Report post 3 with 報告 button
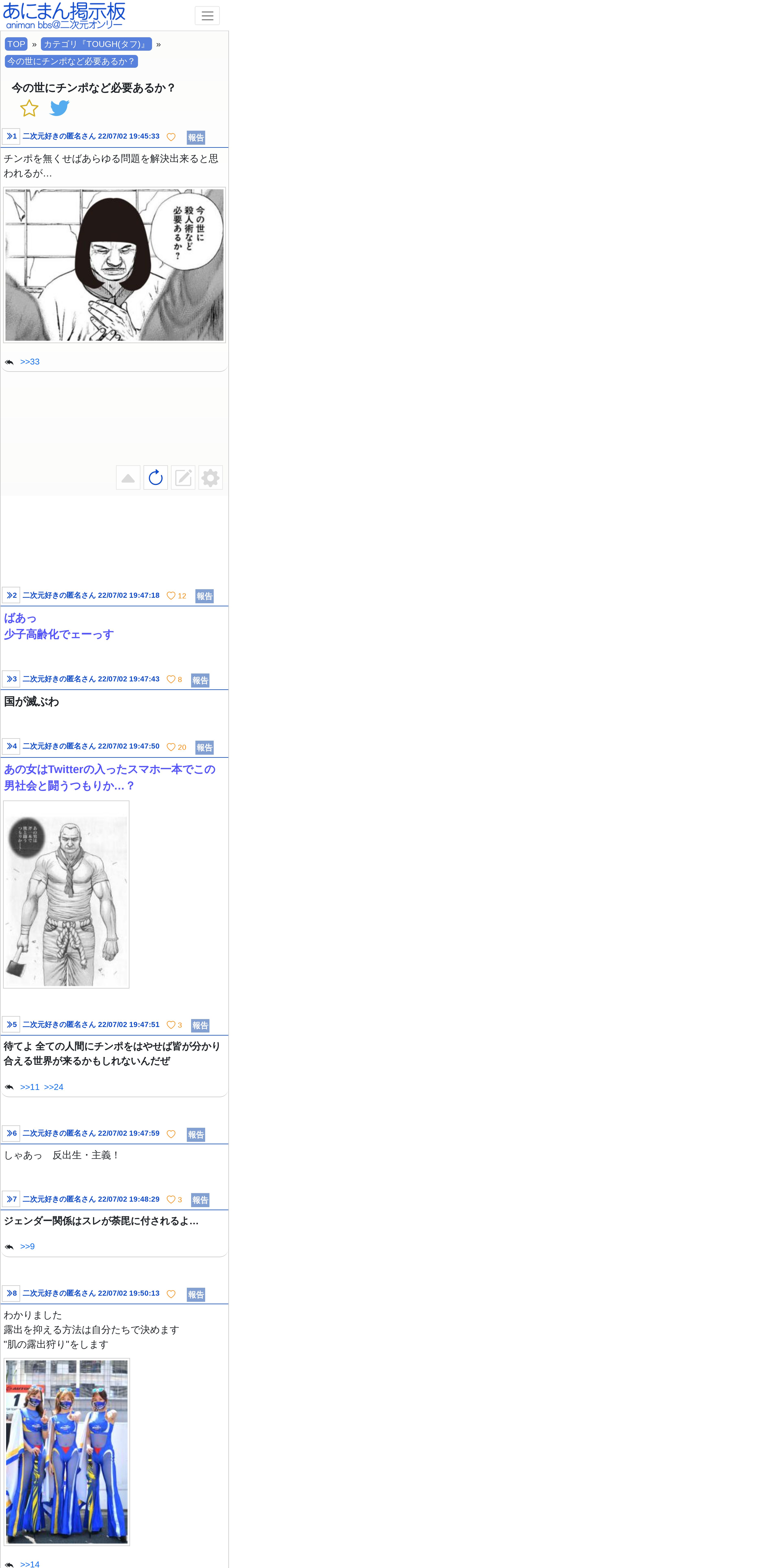 [200, 681]
